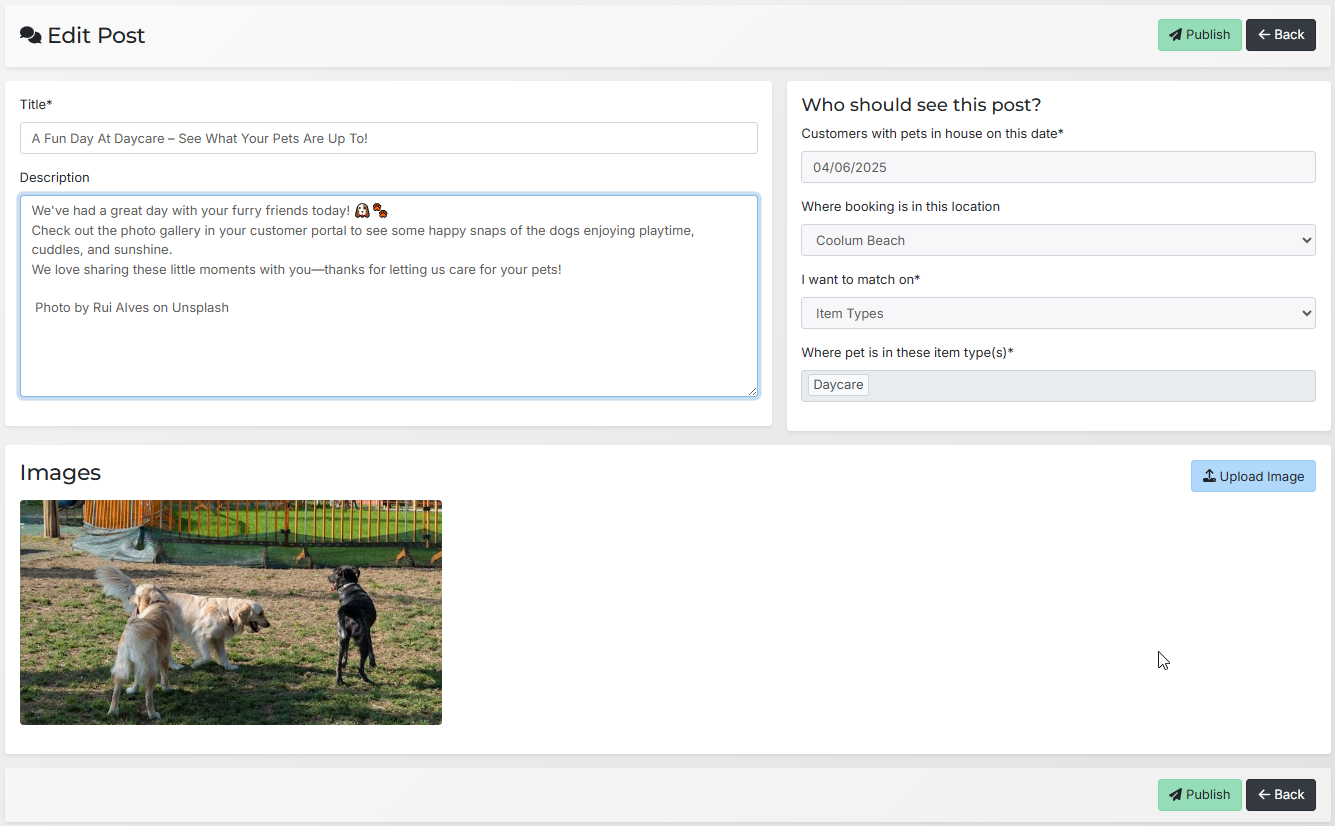Open the uploaded dogs photo thumbnail
1335x826 pixels.
click(231, 612)
